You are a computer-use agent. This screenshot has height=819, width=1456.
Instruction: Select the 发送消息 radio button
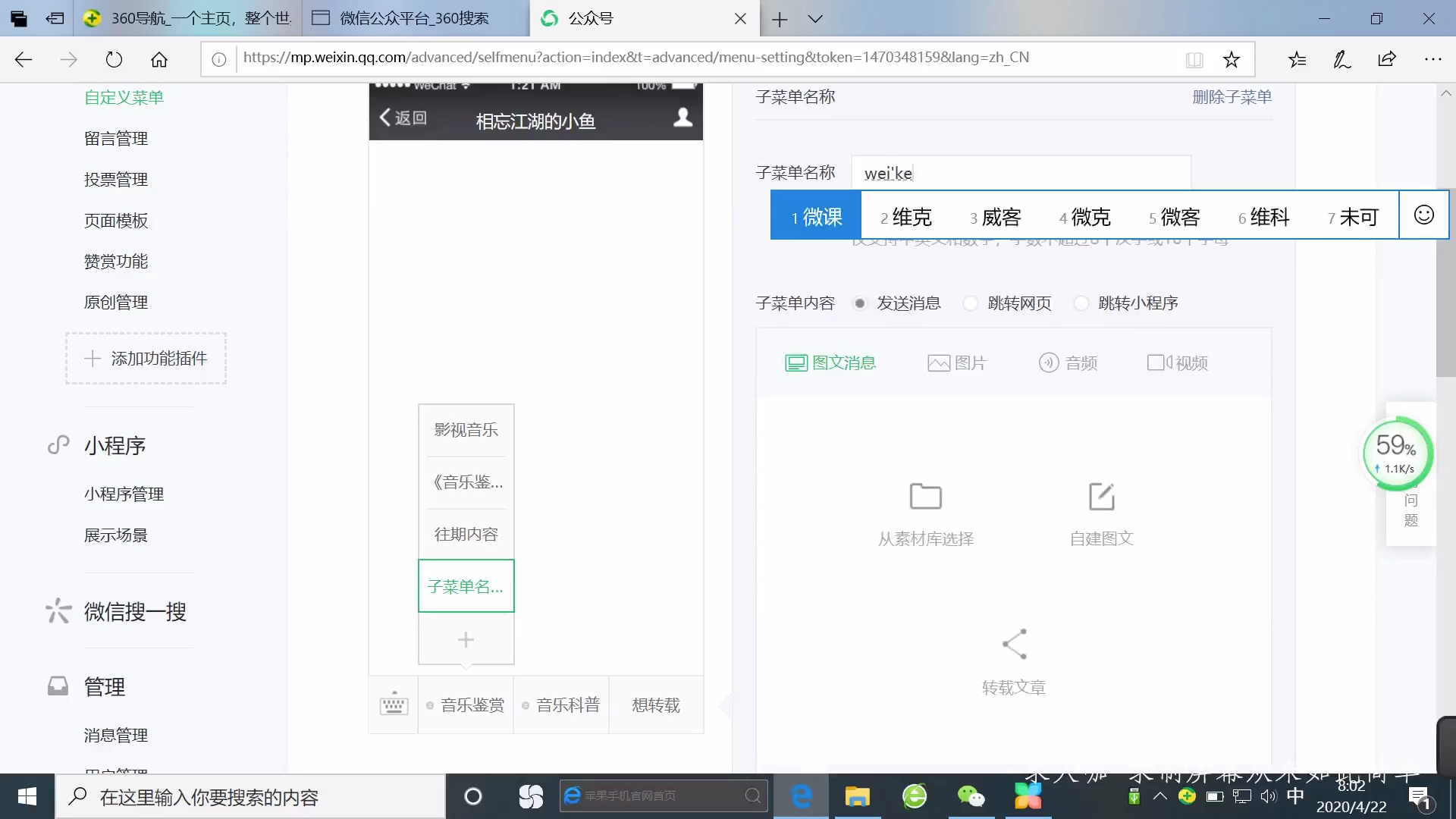point(860,303)
